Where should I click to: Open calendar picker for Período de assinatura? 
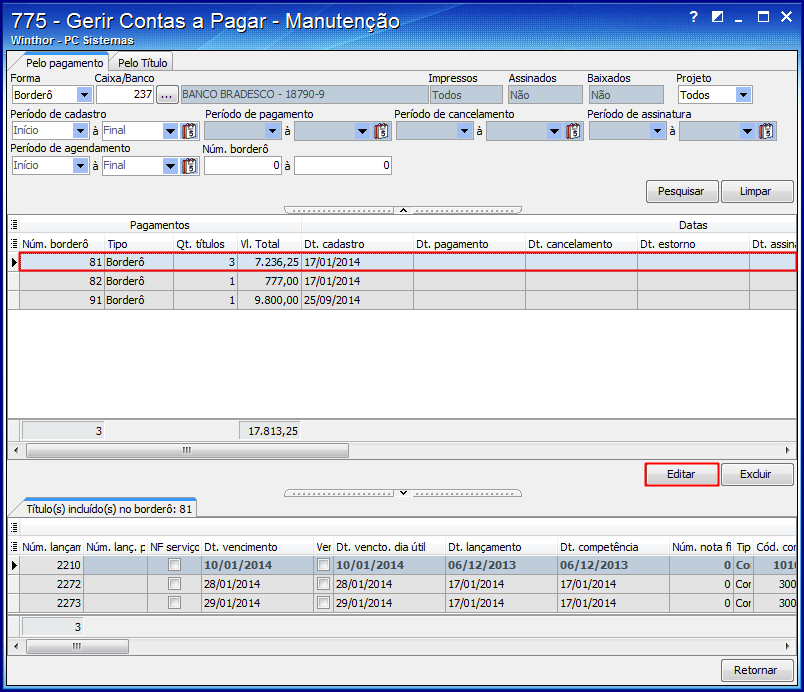[766, 131]
